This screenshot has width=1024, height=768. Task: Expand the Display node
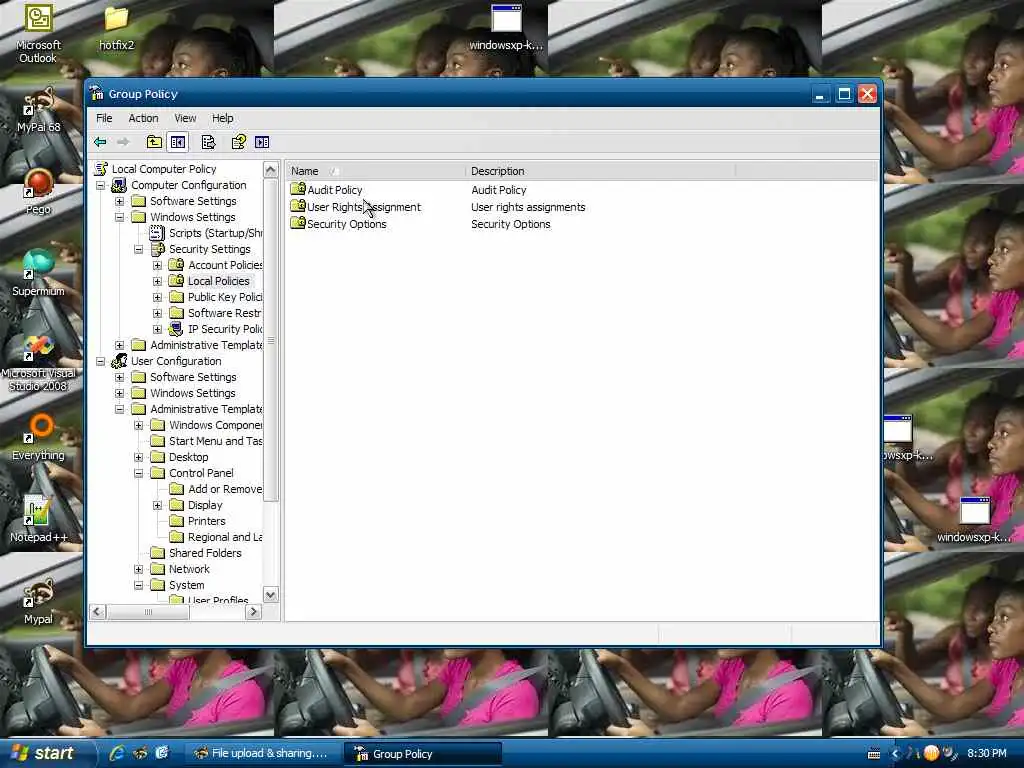[157, 505]
